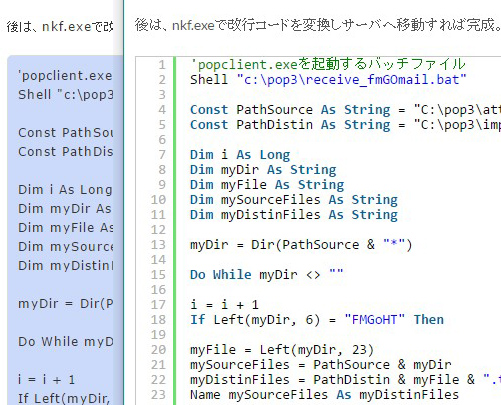
Task: Click 'Shell "c:\pop3' in the blue code block
Action: [x=66, y=95]
